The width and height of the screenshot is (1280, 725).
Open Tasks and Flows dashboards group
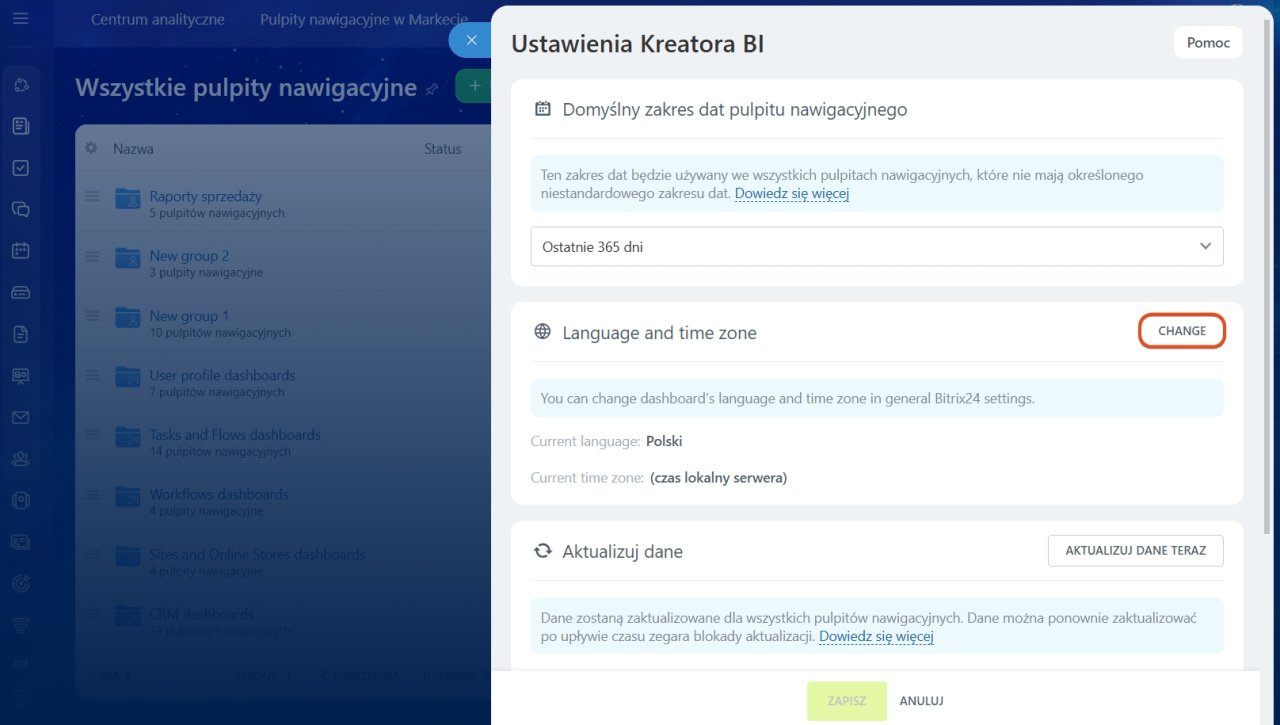(x=235, y=434)
